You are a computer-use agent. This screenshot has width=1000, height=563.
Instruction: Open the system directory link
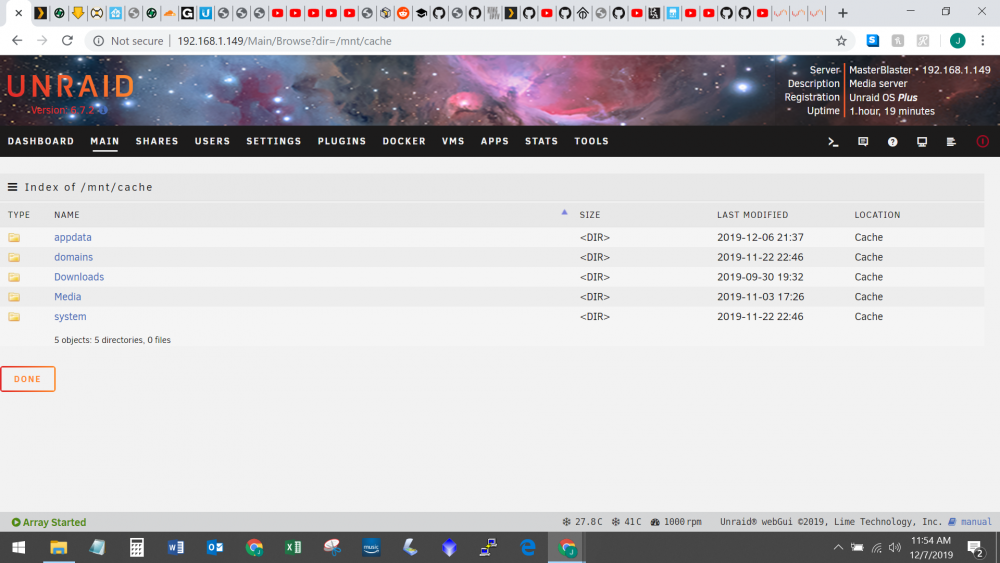pyautogui.click(x=70, y=316)
